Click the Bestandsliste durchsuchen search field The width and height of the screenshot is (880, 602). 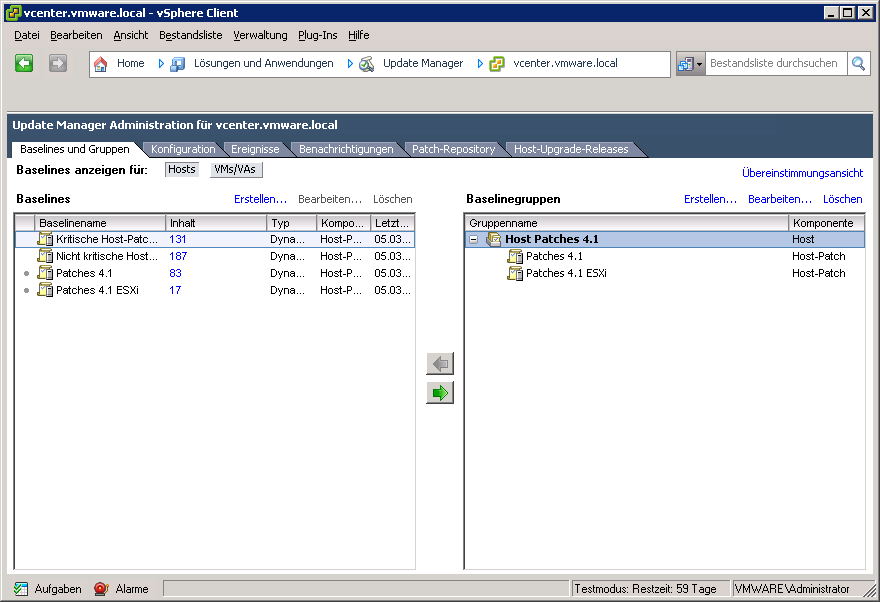[x=774, y=64]
